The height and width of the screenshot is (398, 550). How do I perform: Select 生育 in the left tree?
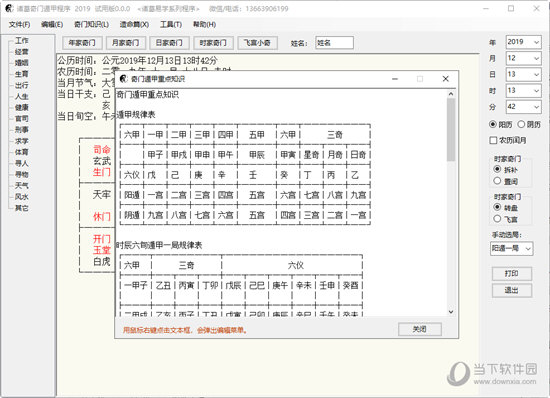(22, 74)
